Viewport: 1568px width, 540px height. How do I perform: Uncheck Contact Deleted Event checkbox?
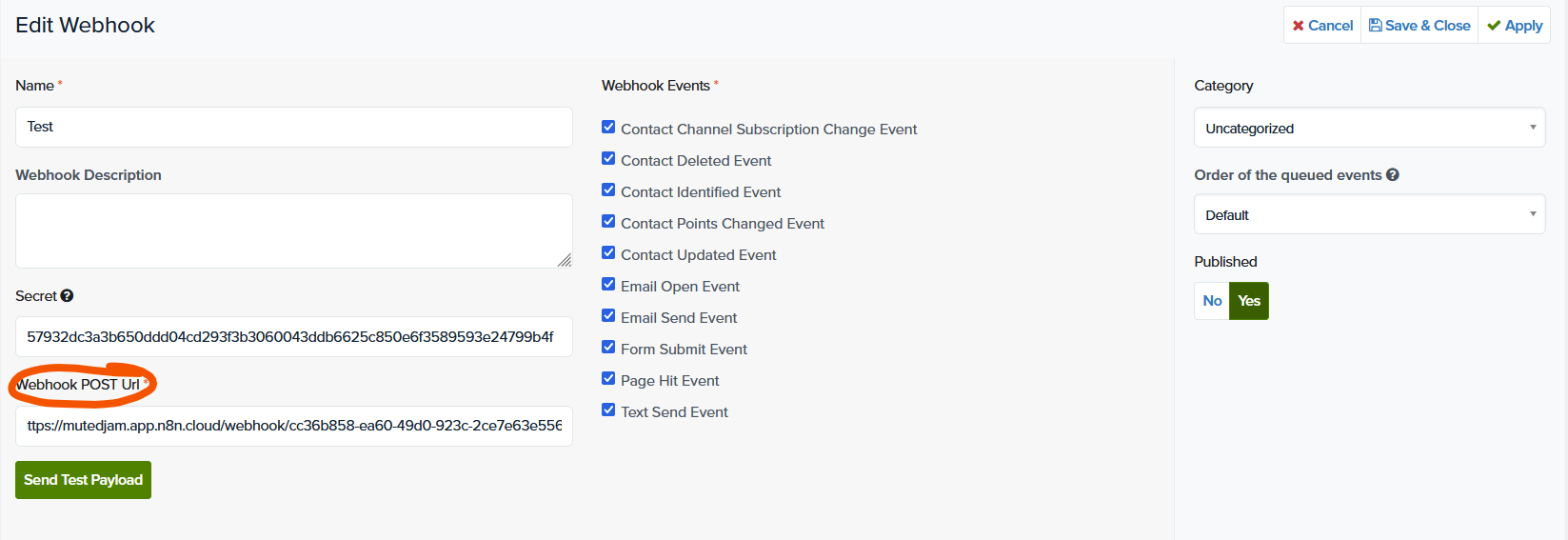pos(608,159)
